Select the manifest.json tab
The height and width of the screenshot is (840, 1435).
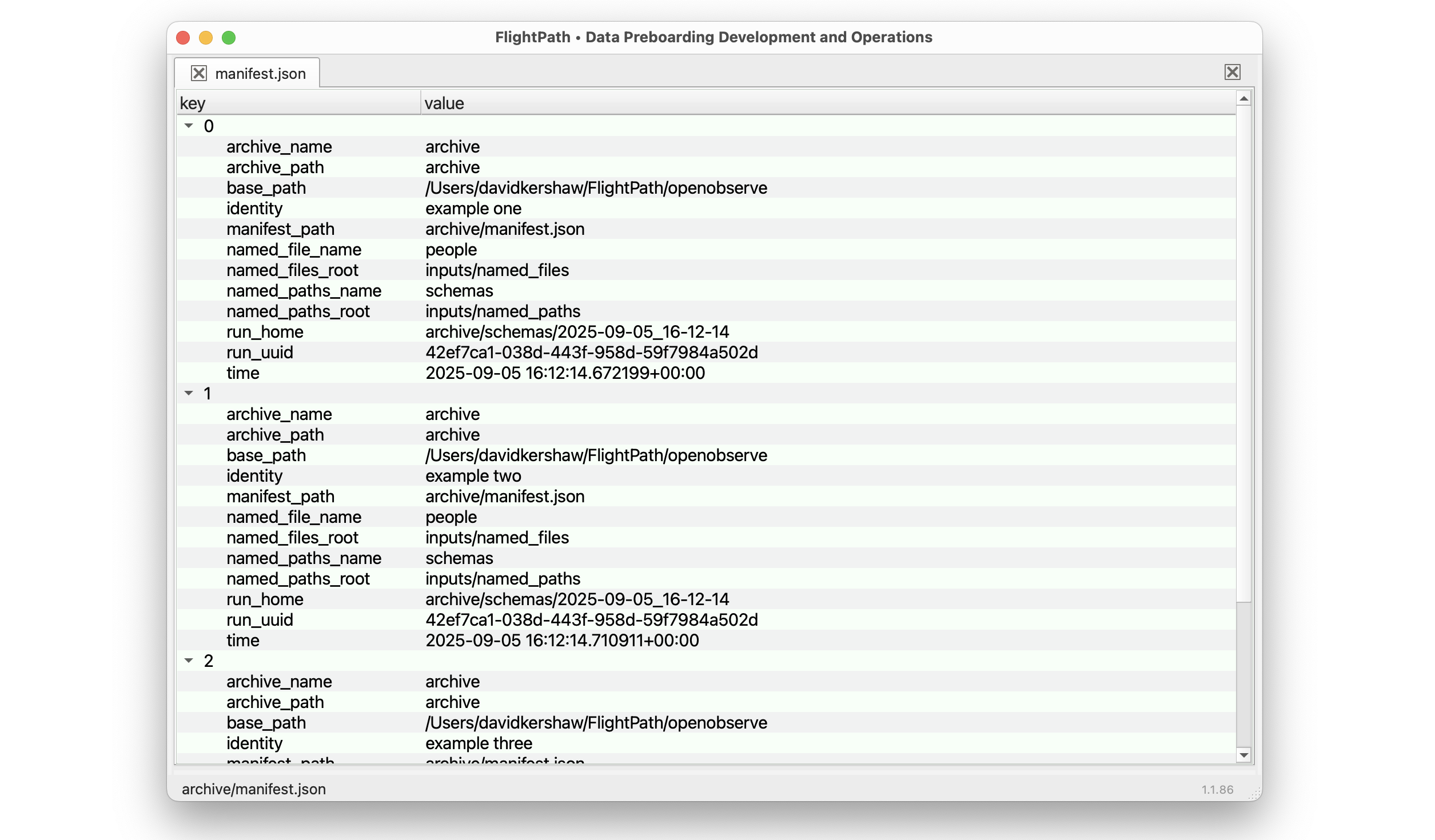[x=260, y=74]
